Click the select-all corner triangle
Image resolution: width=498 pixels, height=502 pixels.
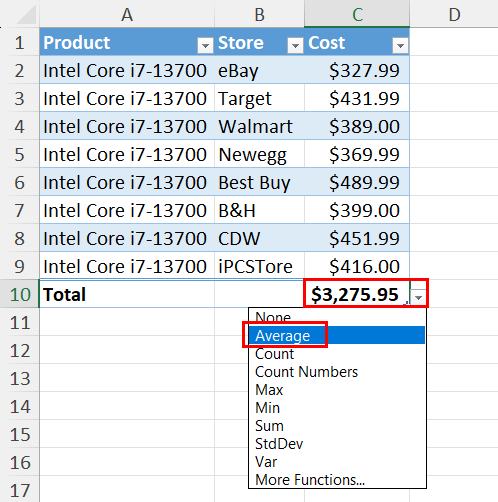[26, 14]
